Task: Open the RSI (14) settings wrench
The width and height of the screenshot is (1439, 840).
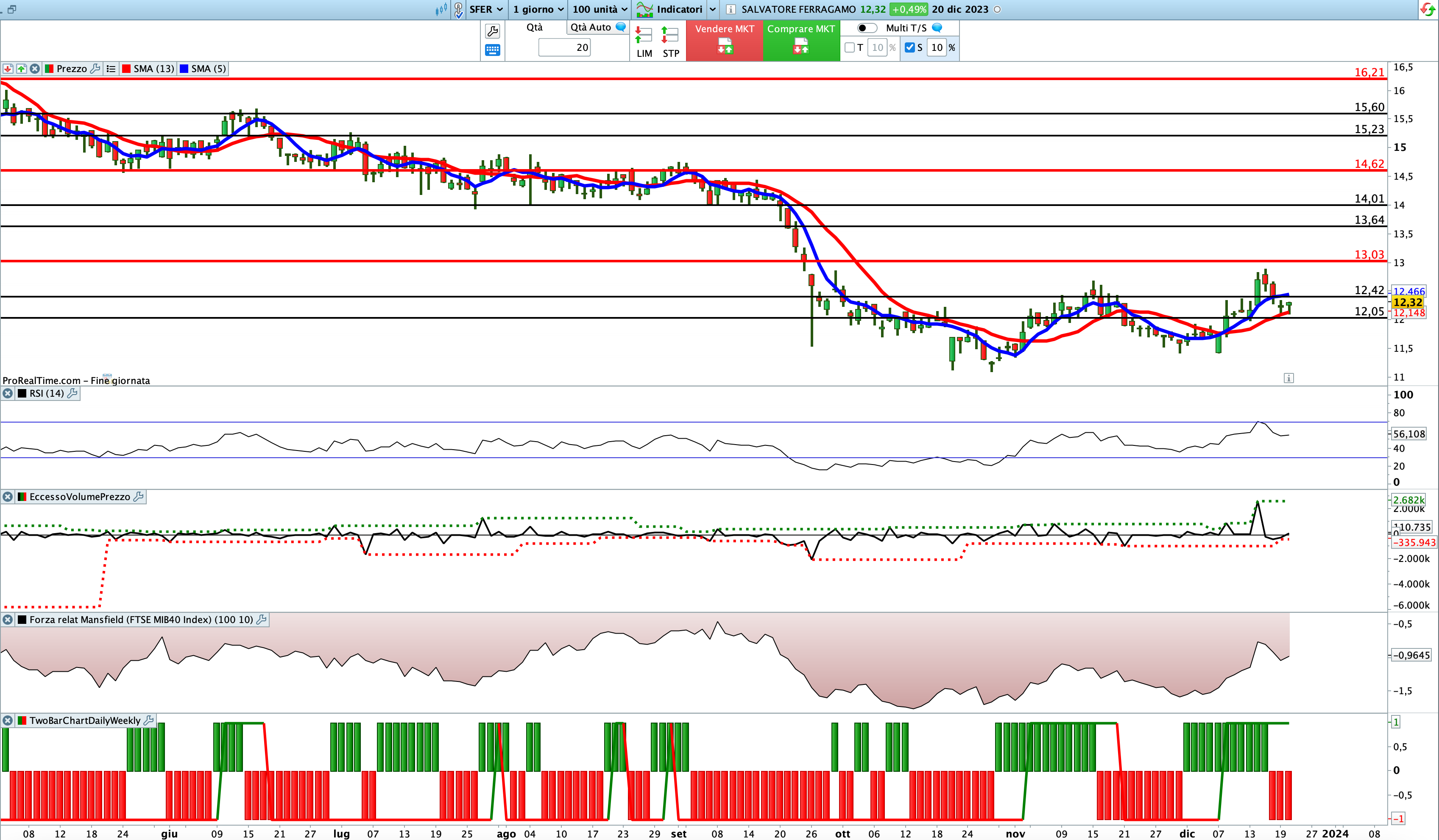Action: click(x=73, y=393)
